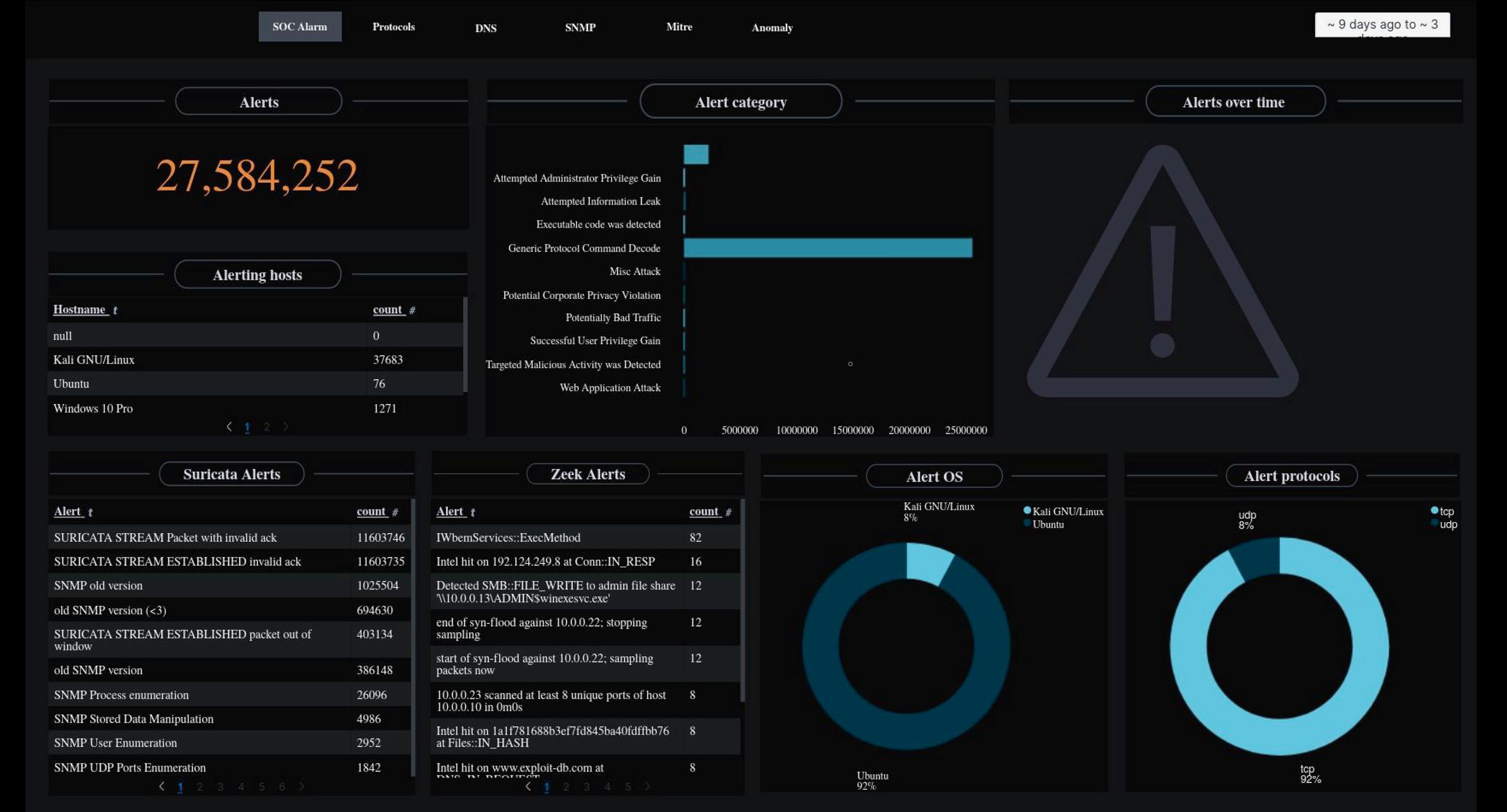Go to previous page of Zeek Alerts
The height and width of the screenshot is (812, 1507).
(528, 786)
